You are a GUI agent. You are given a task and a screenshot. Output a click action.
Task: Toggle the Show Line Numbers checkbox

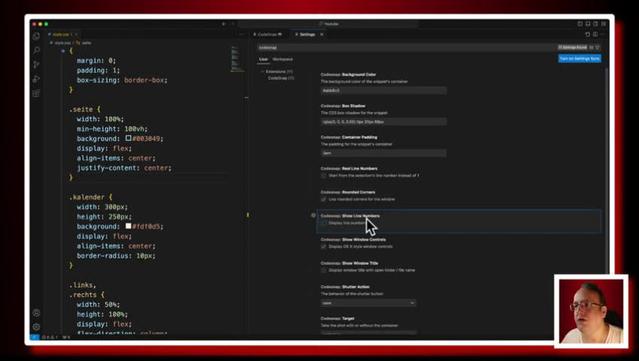click(x=324, y=223)
